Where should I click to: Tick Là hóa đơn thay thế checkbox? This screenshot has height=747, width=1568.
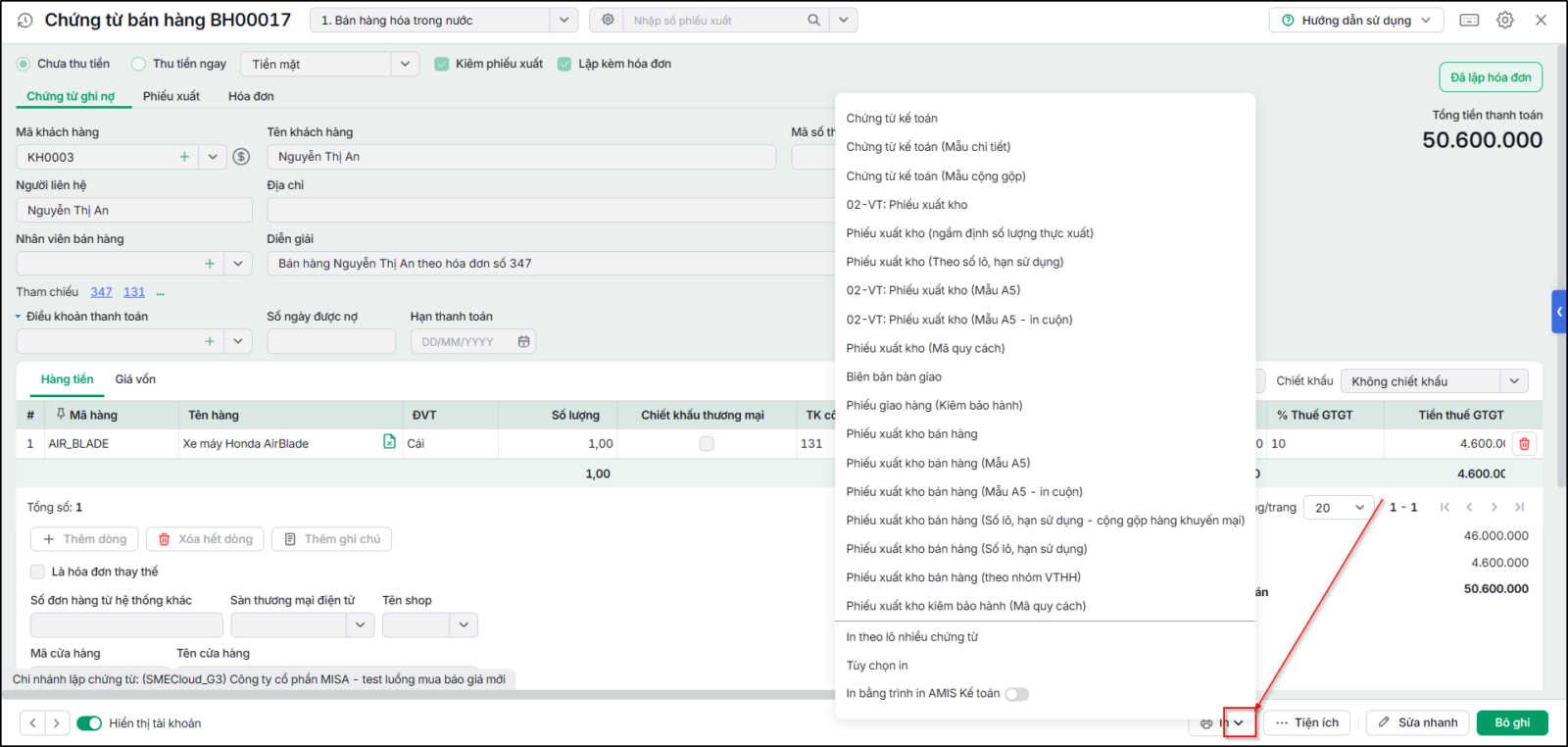[37, 572]
